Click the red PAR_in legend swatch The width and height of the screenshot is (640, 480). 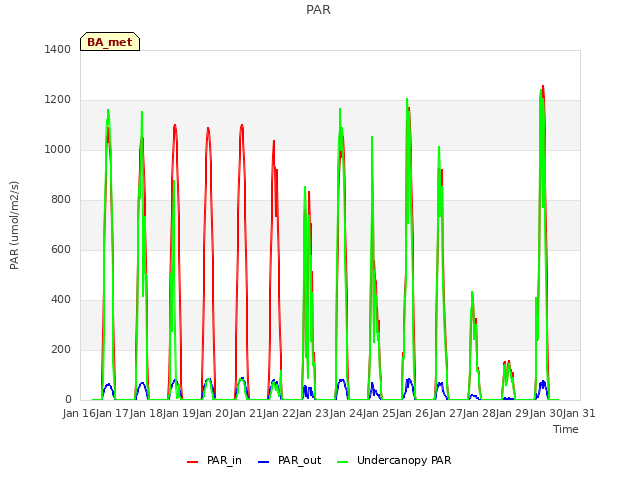(192, 462)
